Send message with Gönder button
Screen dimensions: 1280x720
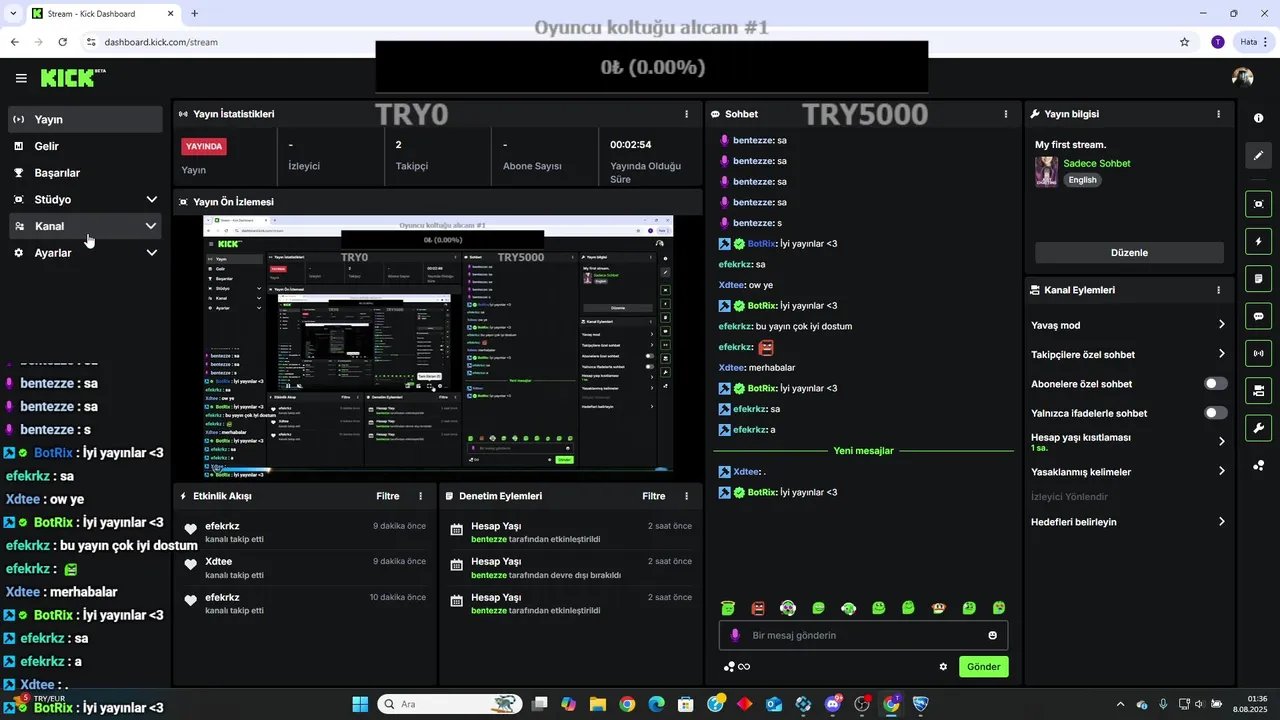(x=983, y=667)
